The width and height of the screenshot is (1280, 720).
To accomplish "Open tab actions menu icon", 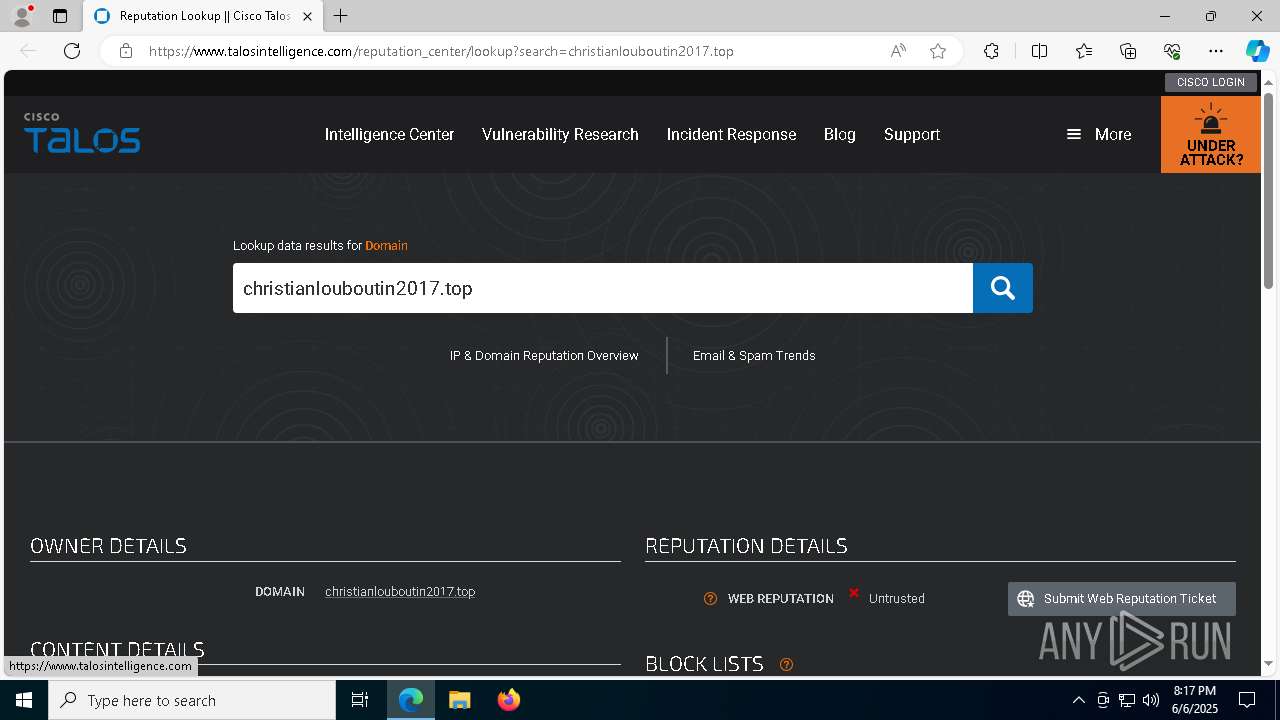I will pos(60,16).
